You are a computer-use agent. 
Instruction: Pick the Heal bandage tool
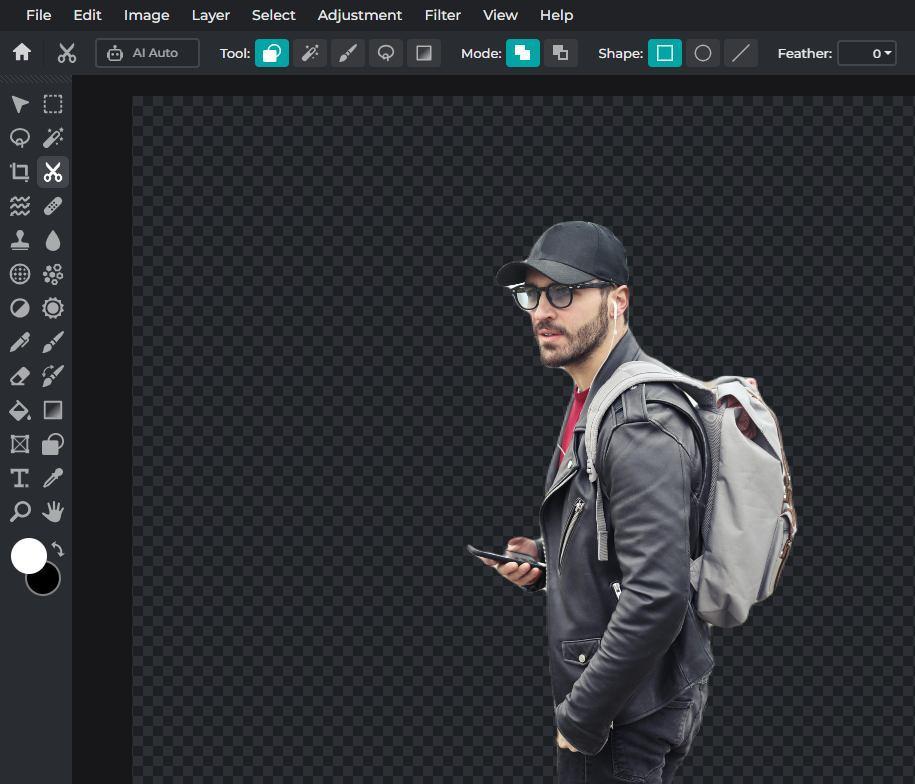[53, 206]
